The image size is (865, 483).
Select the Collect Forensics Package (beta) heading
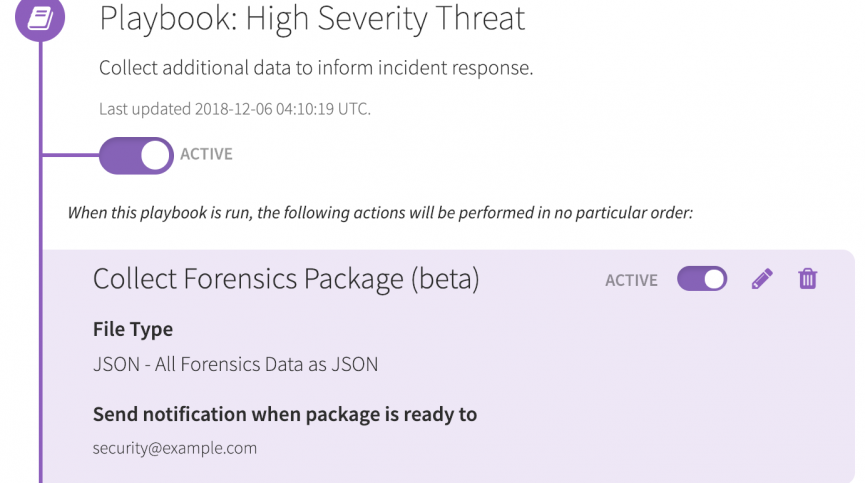[286, 279]
